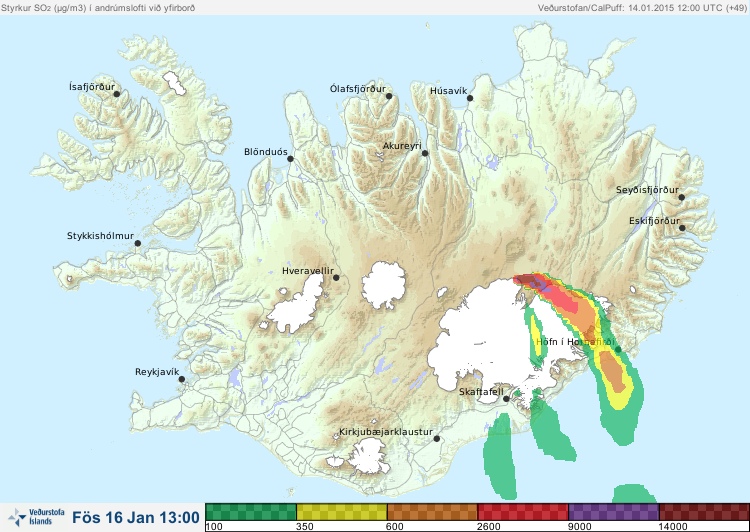
Task: Click the '100' legend value
Action: pos(214,527)
